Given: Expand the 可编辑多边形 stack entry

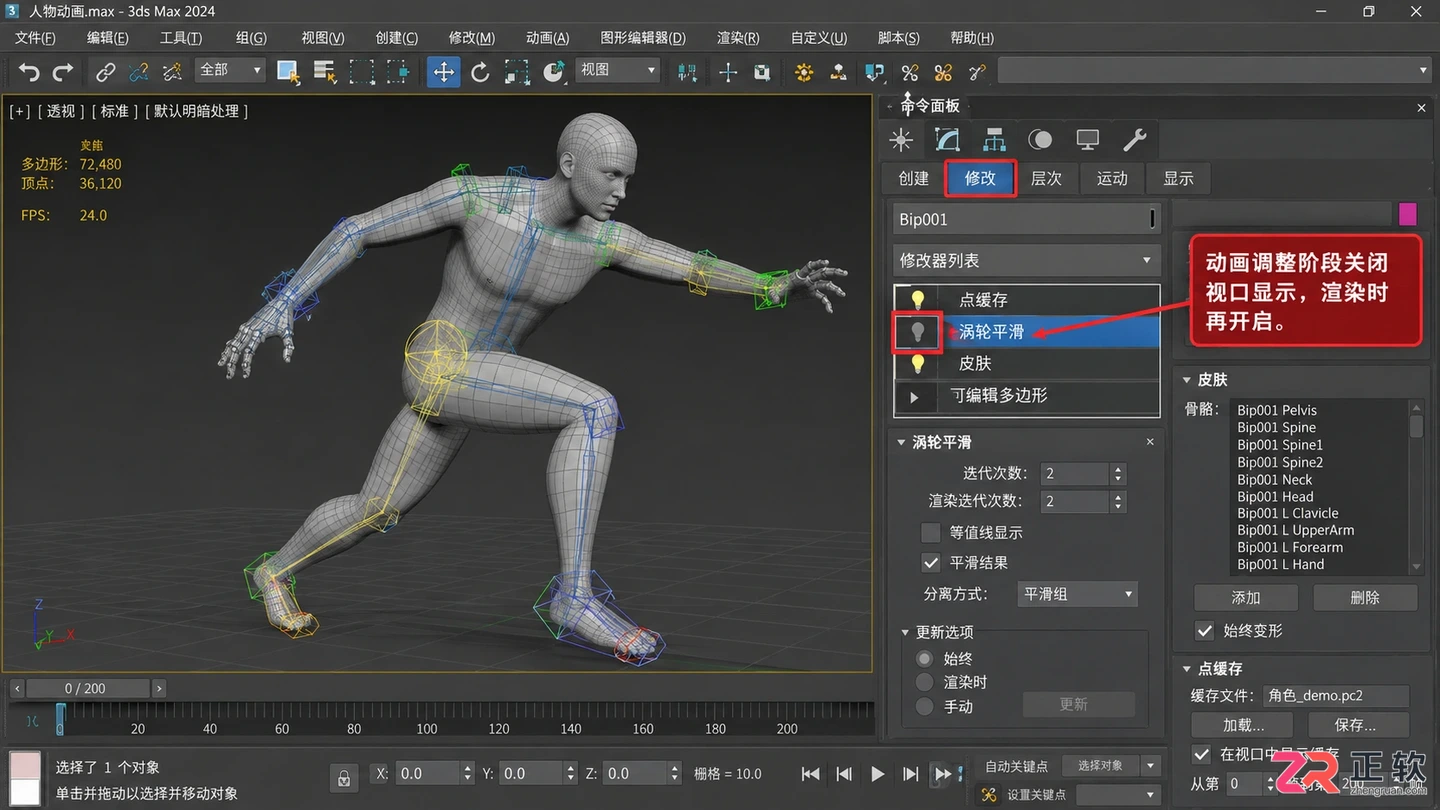Looking at the screenshot, I should pyautogui.click(x=914, y=397).
